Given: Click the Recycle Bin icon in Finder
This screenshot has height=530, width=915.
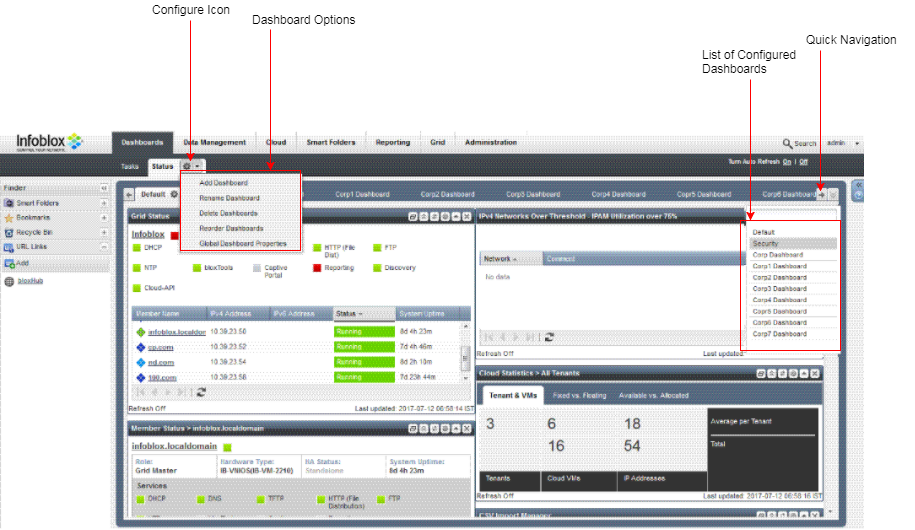Looking at the screenshot, I should [x=9, y=232].
